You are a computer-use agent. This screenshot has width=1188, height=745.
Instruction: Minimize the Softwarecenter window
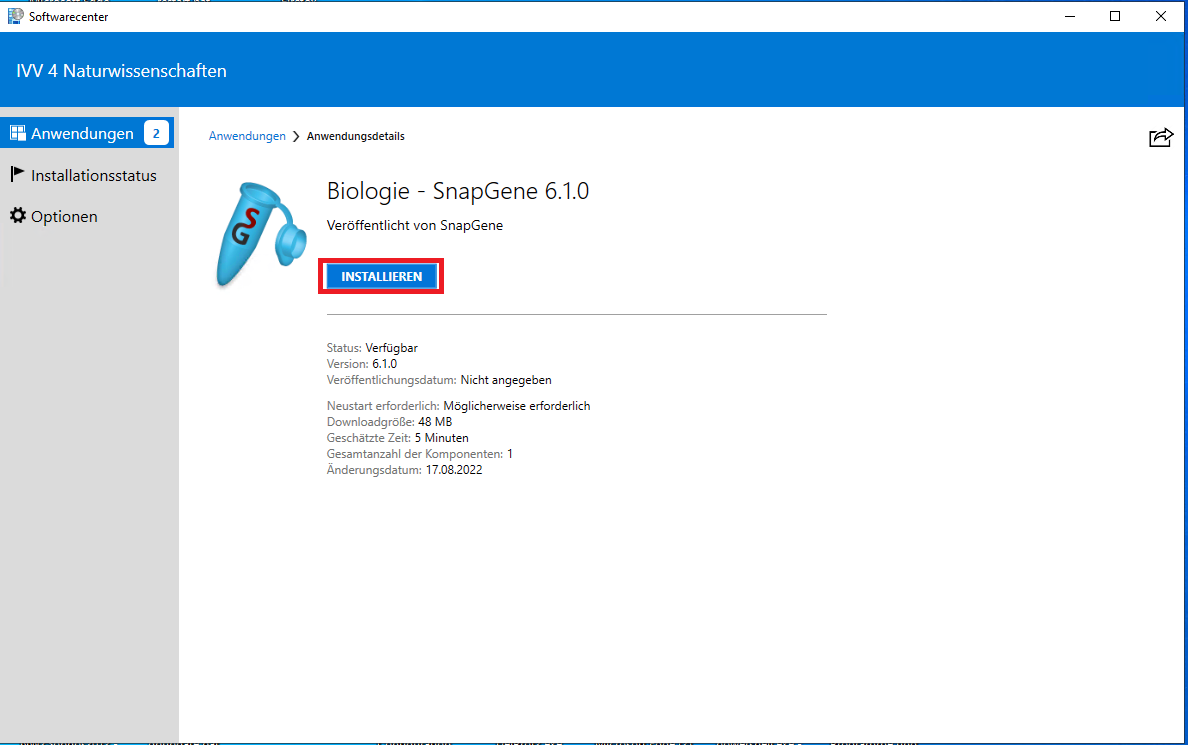[x=1069, y=16]
